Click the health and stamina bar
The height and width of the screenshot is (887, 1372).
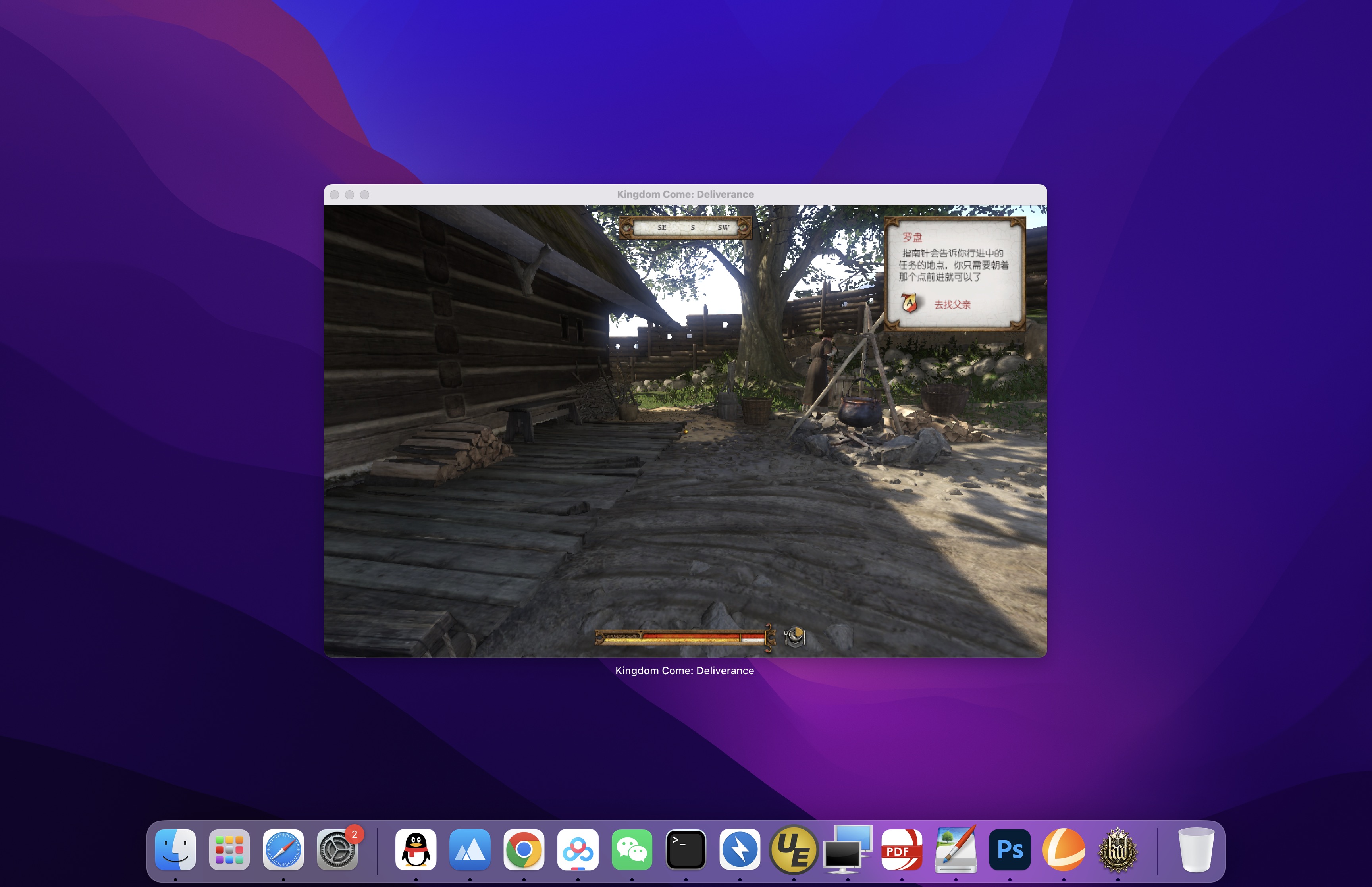coord(685,638)
